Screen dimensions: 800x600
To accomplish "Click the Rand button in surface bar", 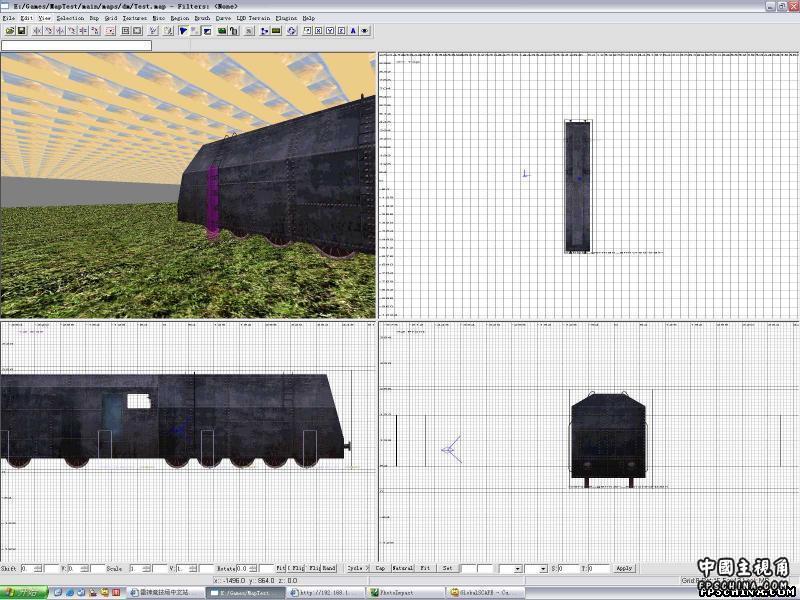I will [x=329, y=568].
